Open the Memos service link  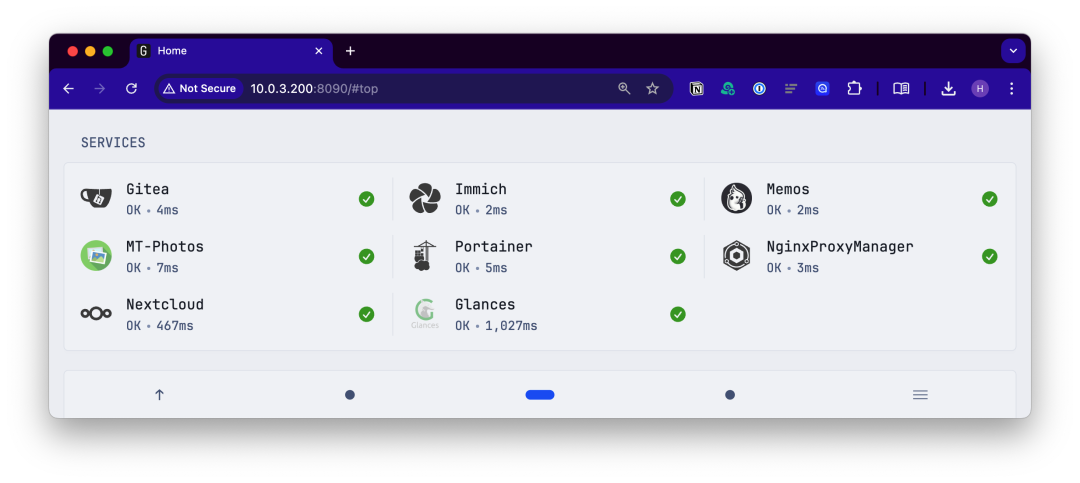(788, 189)
